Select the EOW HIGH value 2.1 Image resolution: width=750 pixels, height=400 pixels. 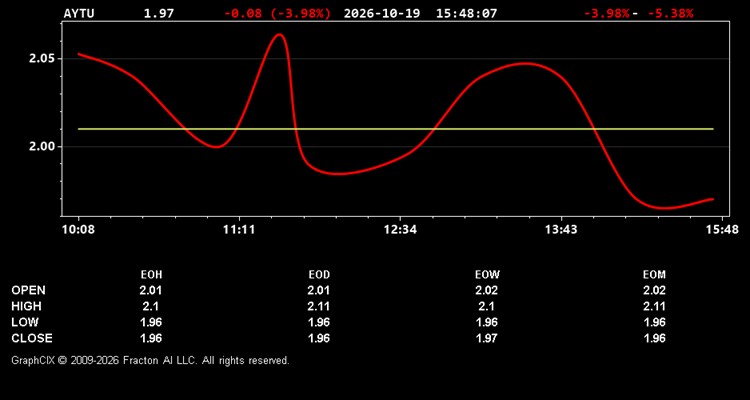pyautogui.click(x=487, y=306)
